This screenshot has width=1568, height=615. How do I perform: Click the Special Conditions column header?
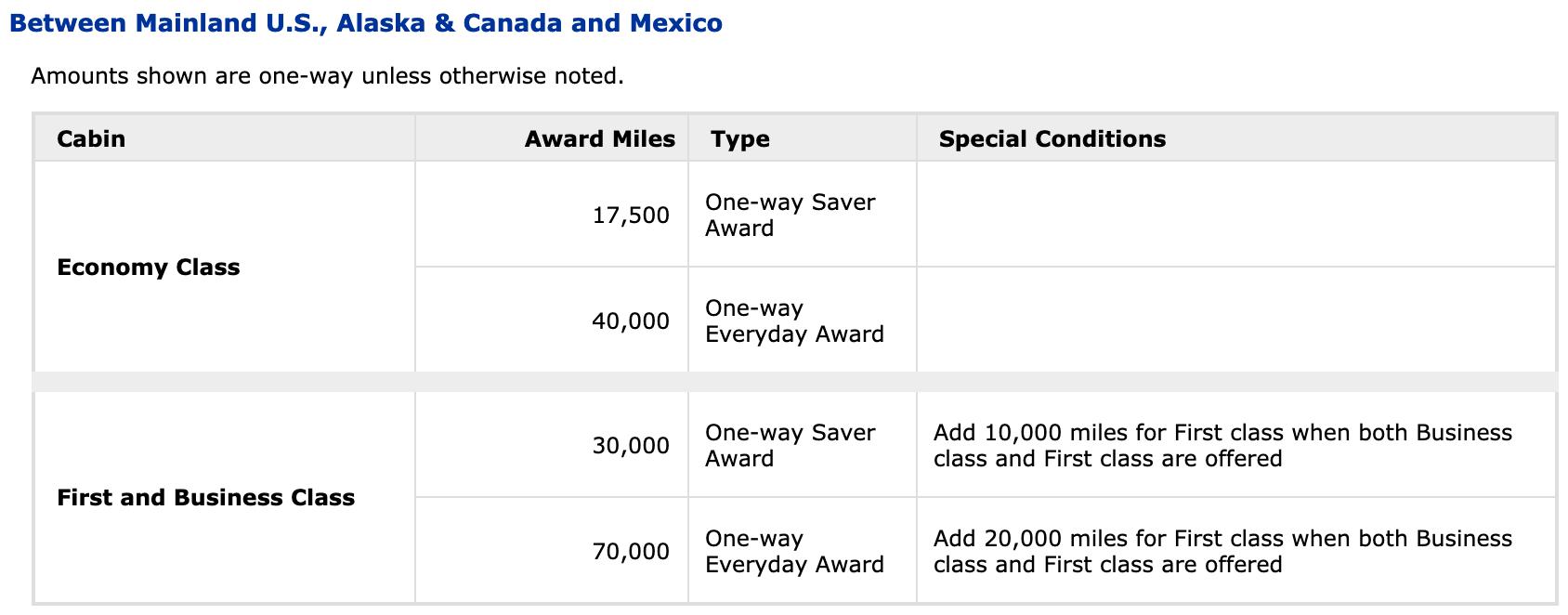click(x=1052, y=139)
